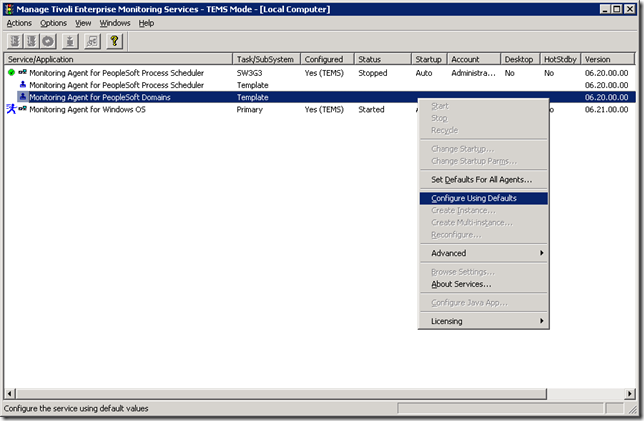Viewport: 644px width, 421px height.
Task: Click the greyed Stop context menu entry
Action: pyautogui.click(x=484, y=118)
